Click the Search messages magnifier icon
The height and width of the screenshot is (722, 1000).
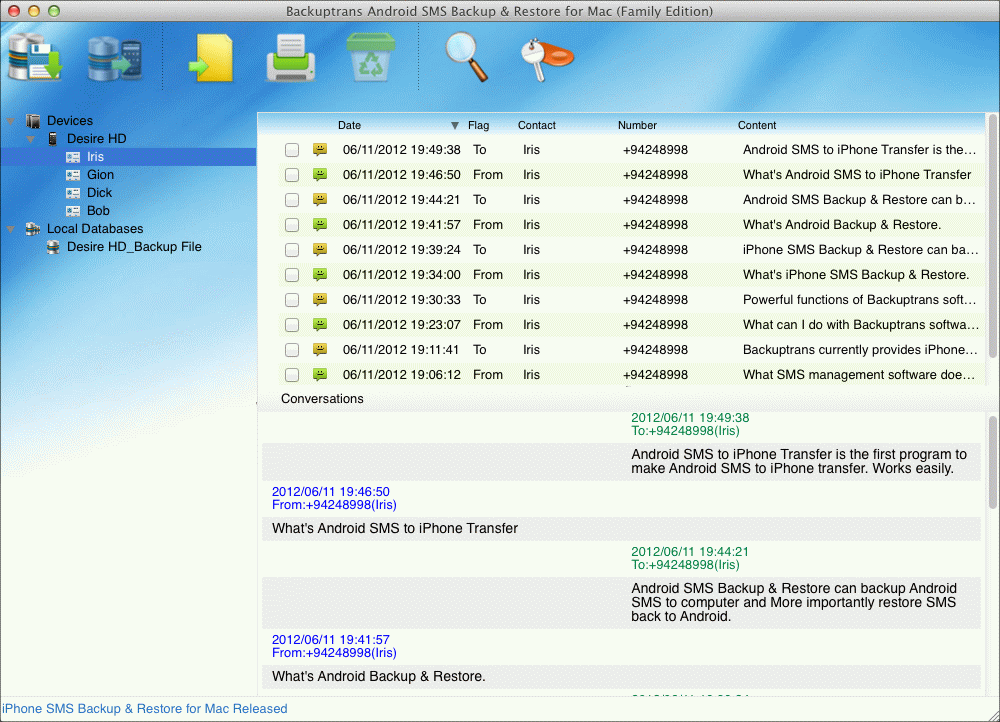[464, 57]
